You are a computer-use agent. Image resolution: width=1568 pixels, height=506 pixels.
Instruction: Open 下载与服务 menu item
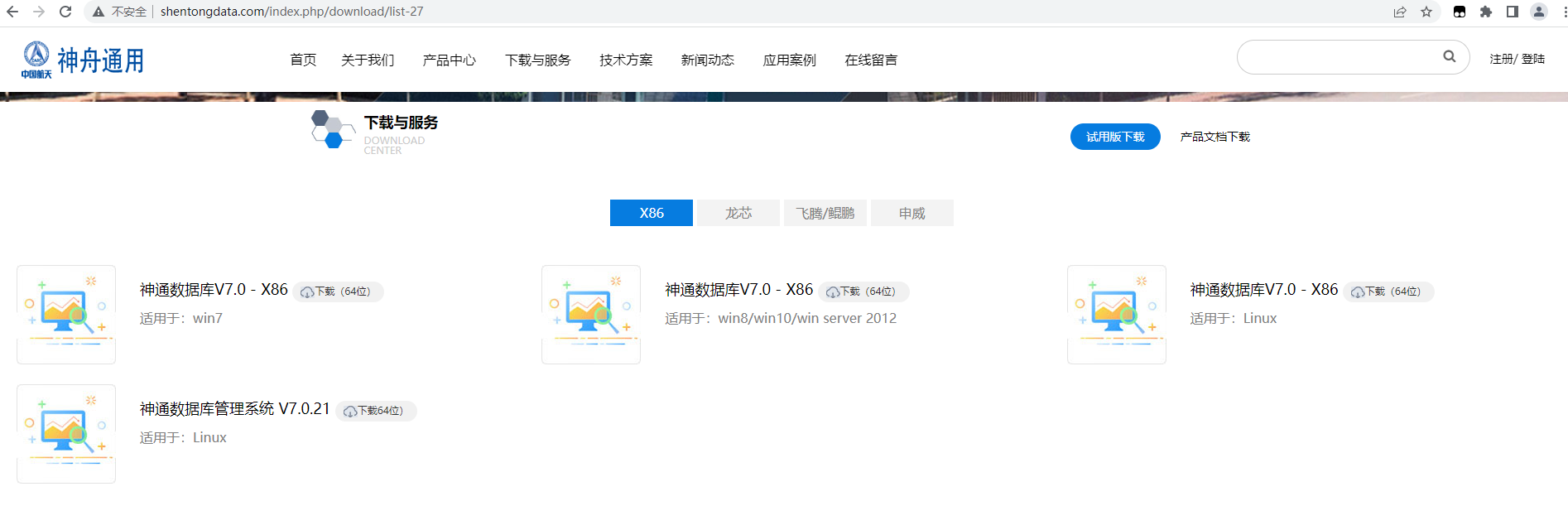tap(538, 60)
